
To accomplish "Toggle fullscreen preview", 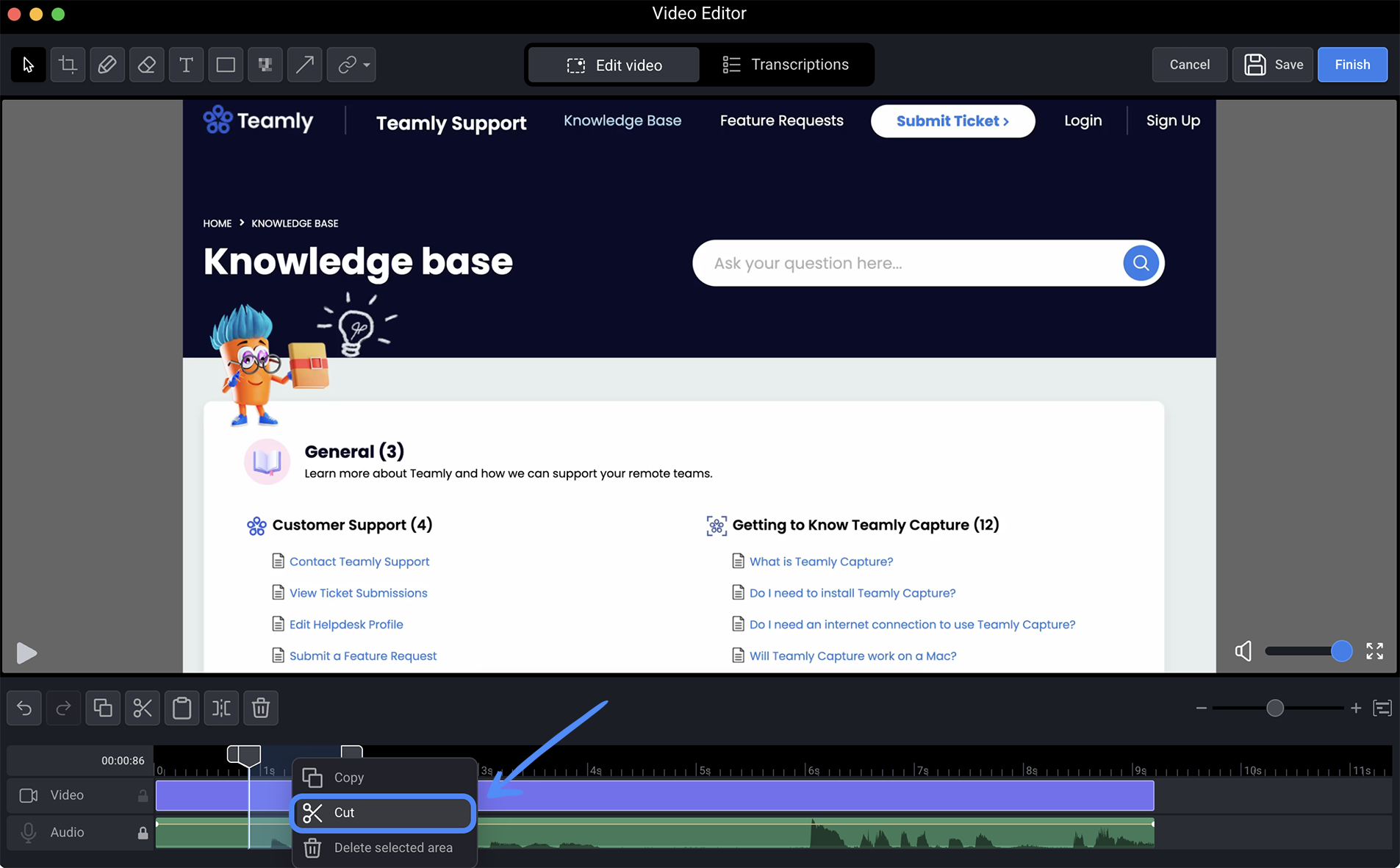I will (x=1375, y=651).
